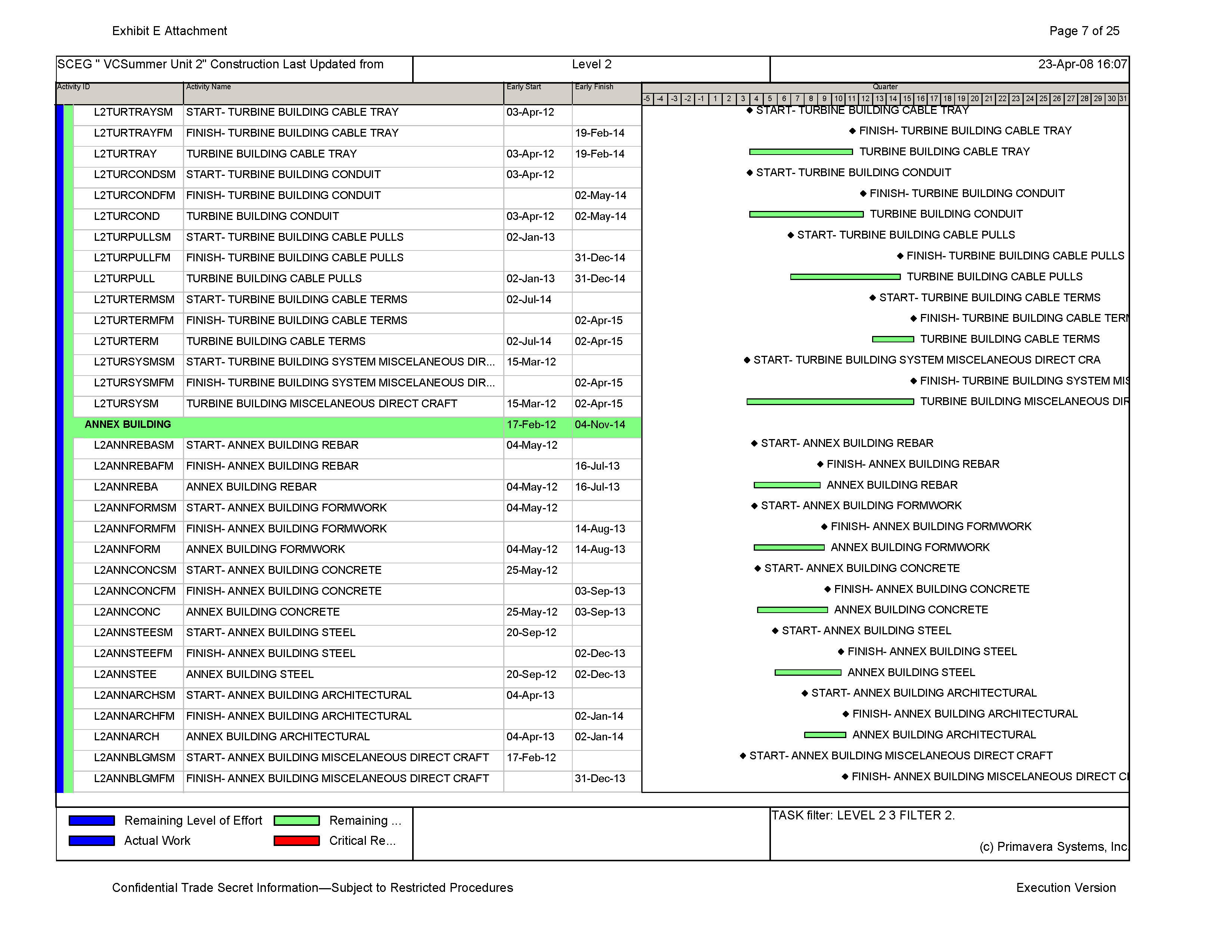This screenshot has width=1232, height=952.
Task: Click the FINISH- TURBINE BUILDING CABLE PULLS milestone diamond
Action: click(900, 256)
